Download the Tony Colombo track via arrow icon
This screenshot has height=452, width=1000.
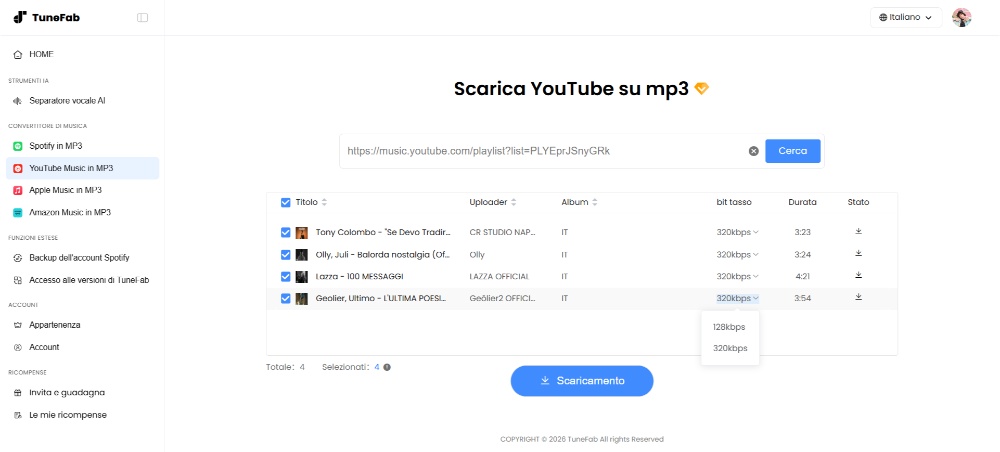tap(858, 231)
